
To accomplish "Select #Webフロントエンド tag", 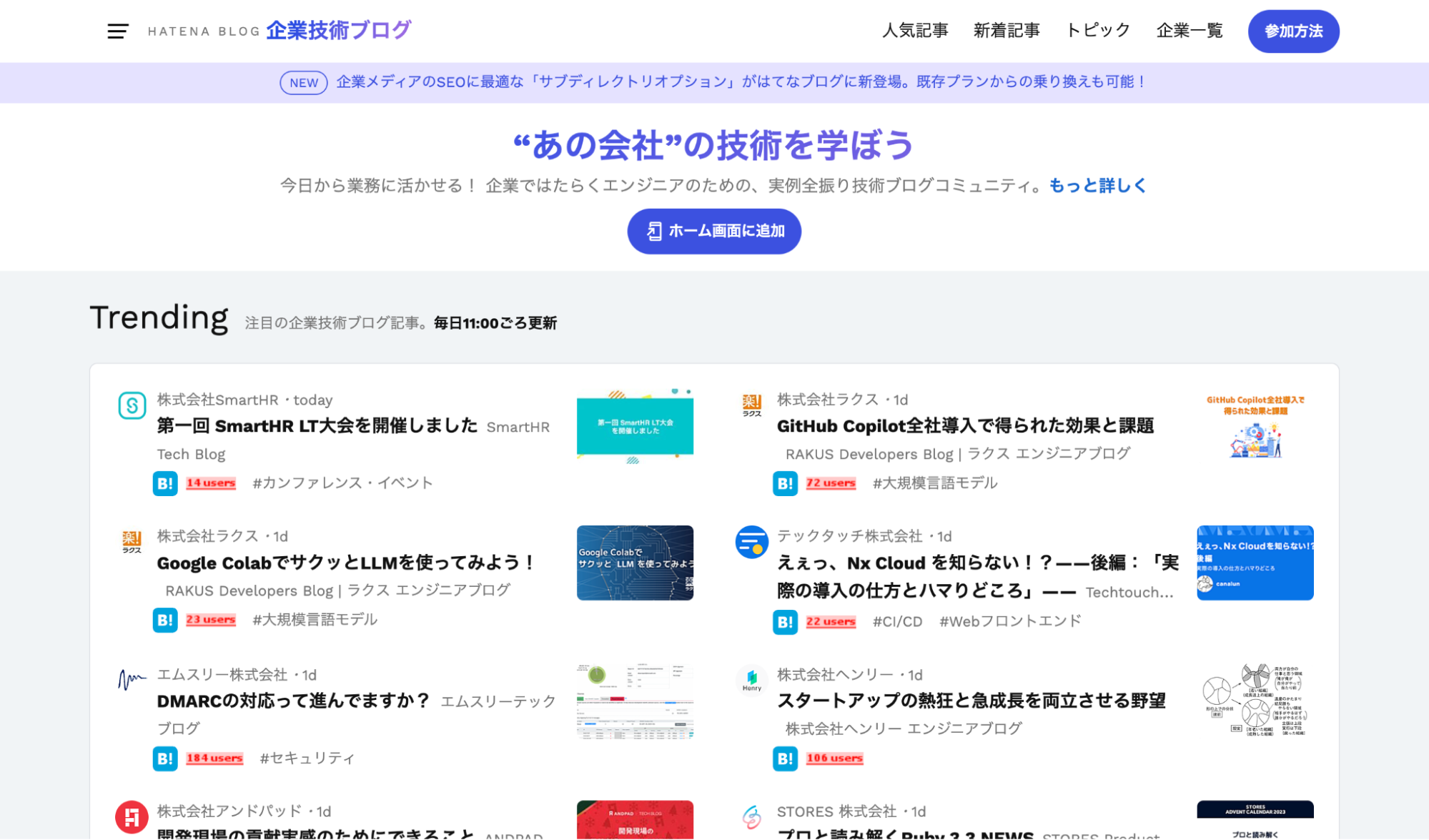I will (x=1010, y=622).
